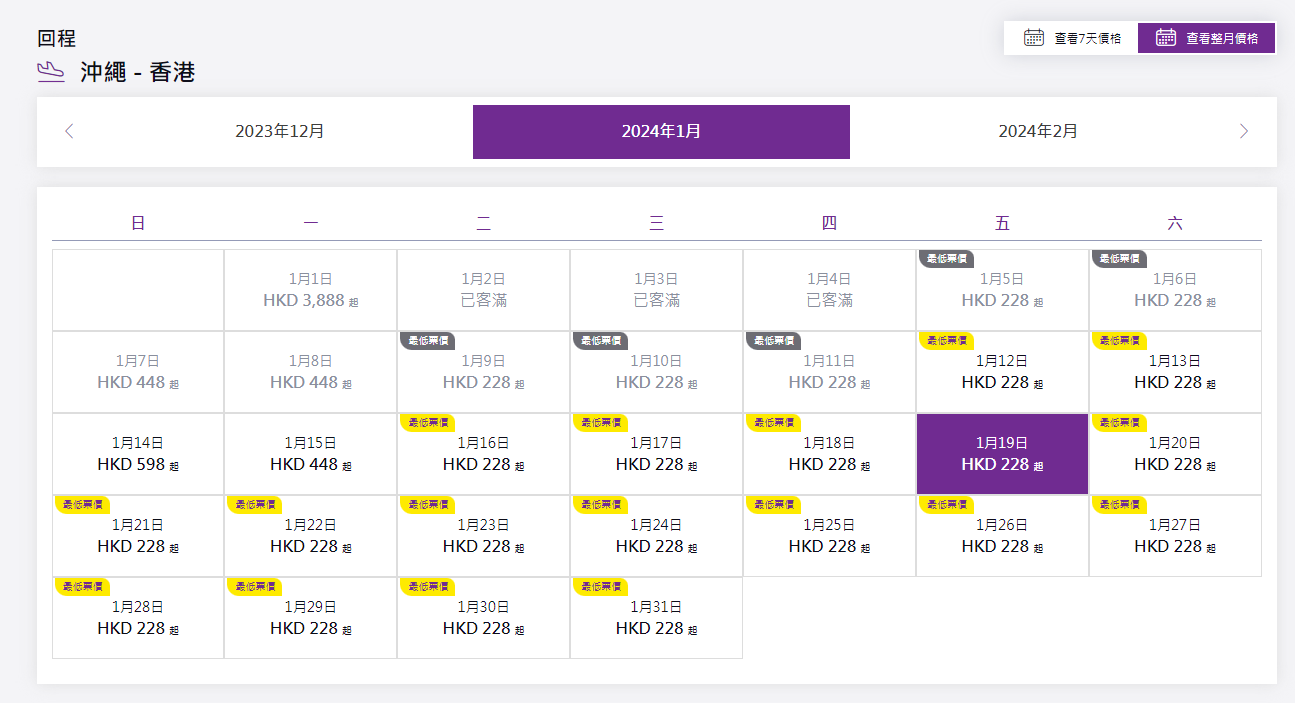Select the 2023年12月 month tab

[279, 131]
